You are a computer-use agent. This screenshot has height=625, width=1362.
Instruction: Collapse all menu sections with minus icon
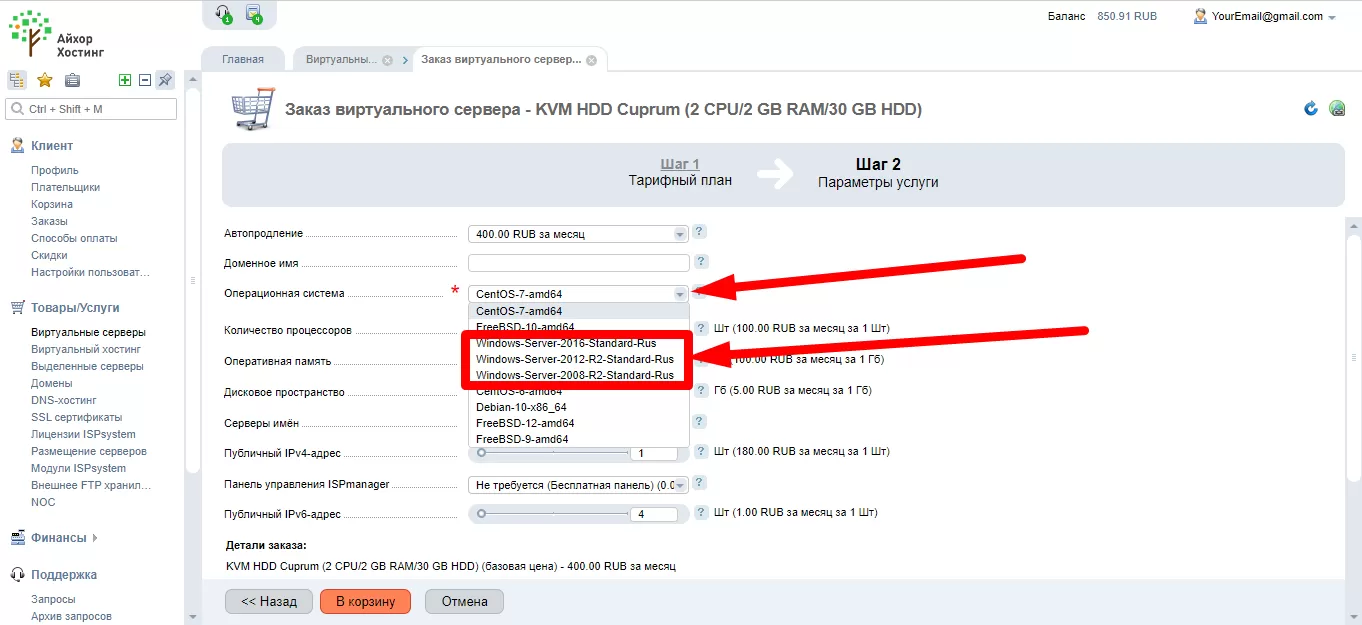pyautogui.click(x=144, y=80)
